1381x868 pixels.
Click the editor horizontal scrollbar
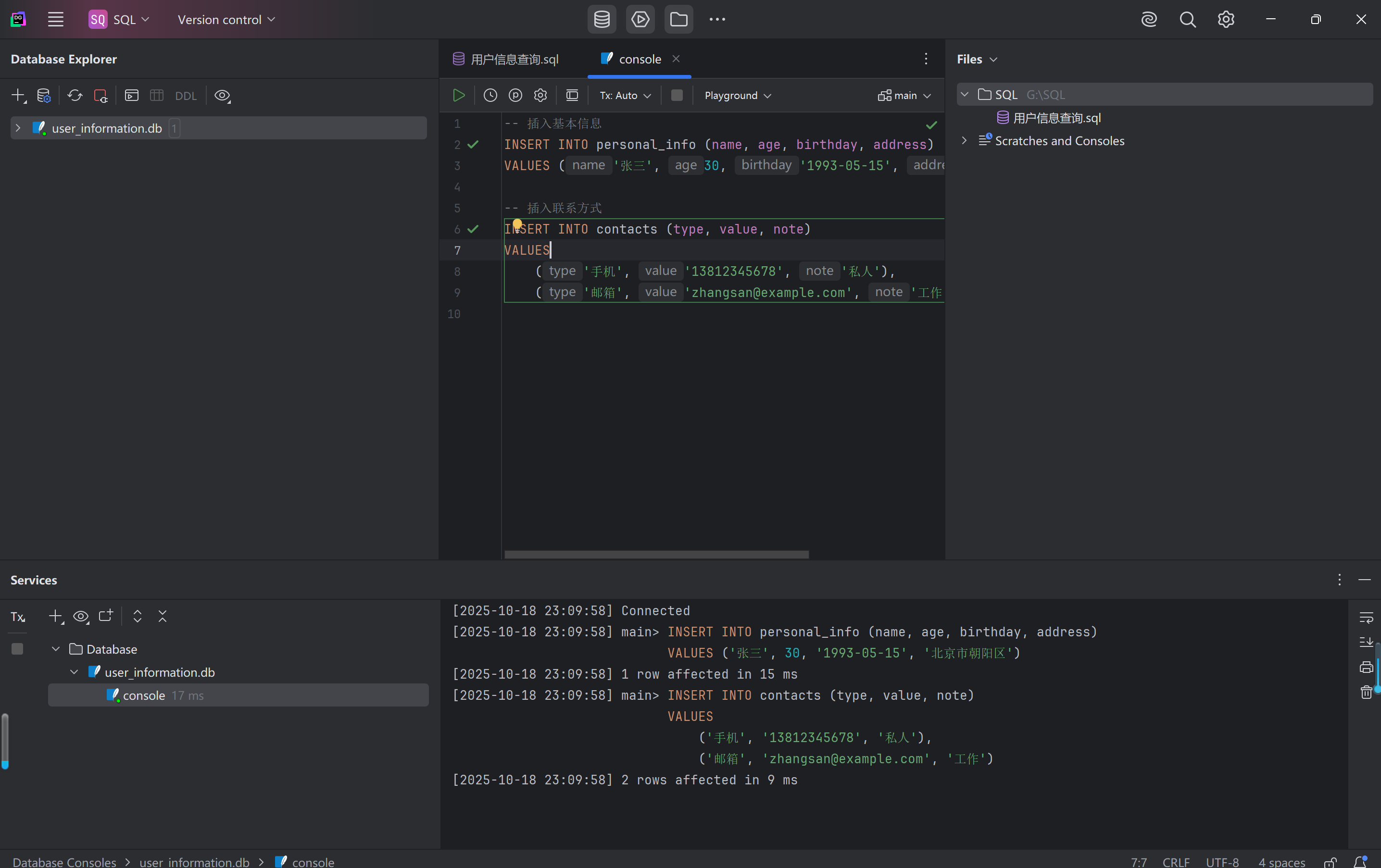[656, 555]
